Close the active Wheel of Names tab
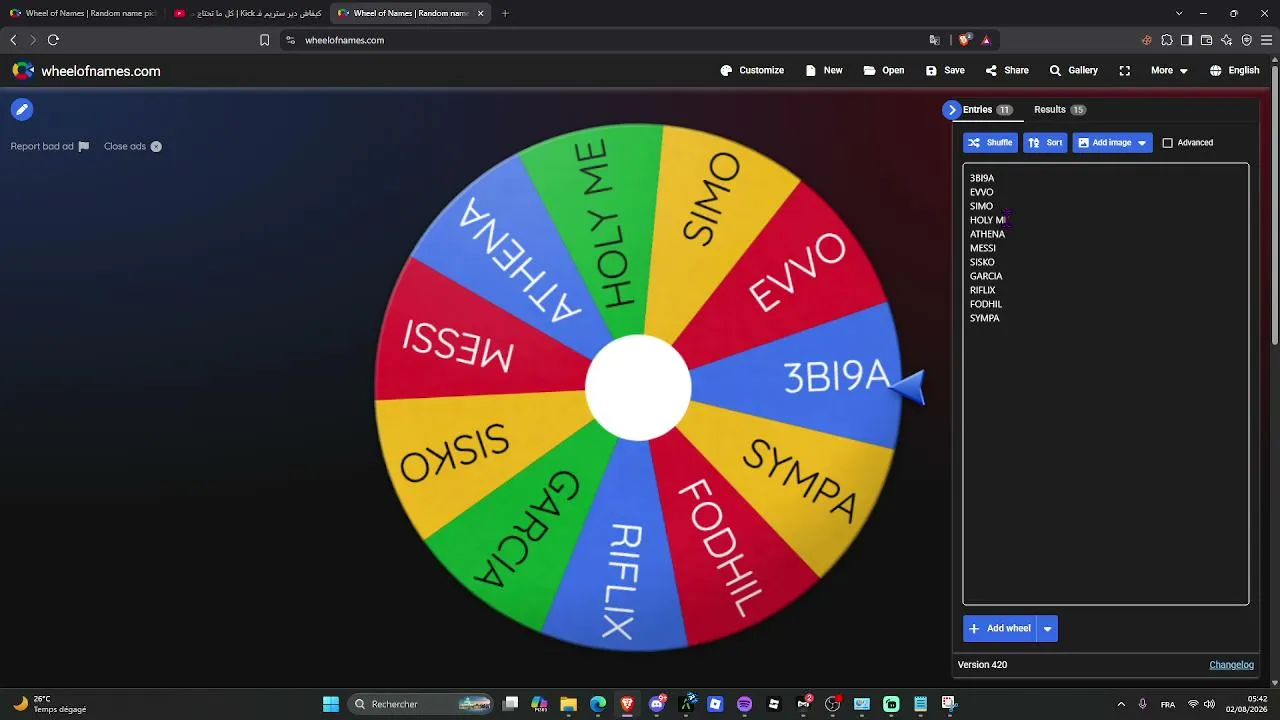 click(x=481, y=13)
